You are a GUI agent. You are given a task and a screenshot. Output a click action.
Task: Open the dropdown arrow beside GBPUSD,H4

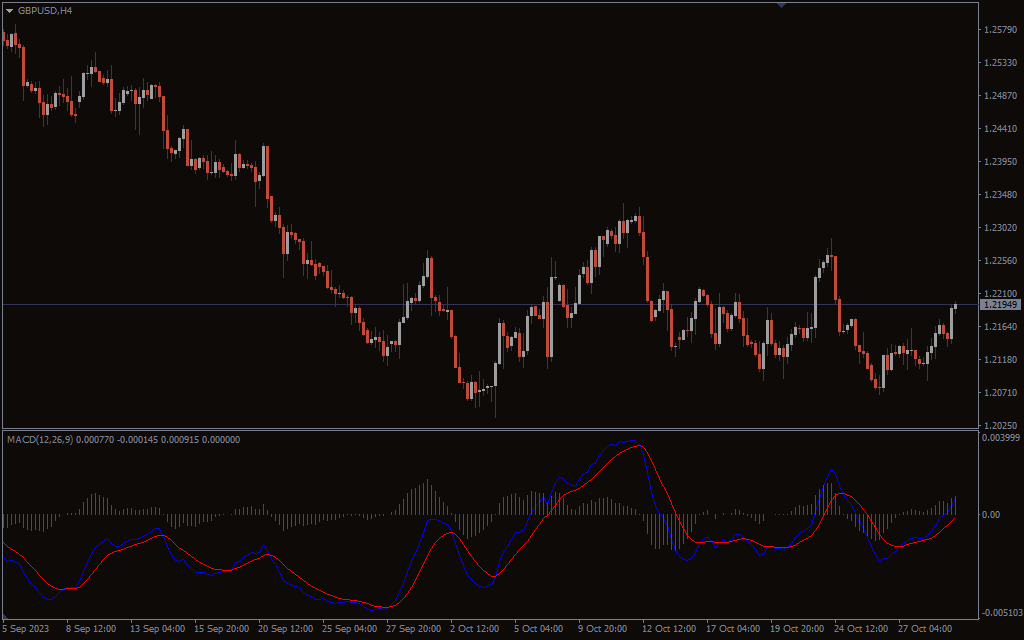[10, 10]
